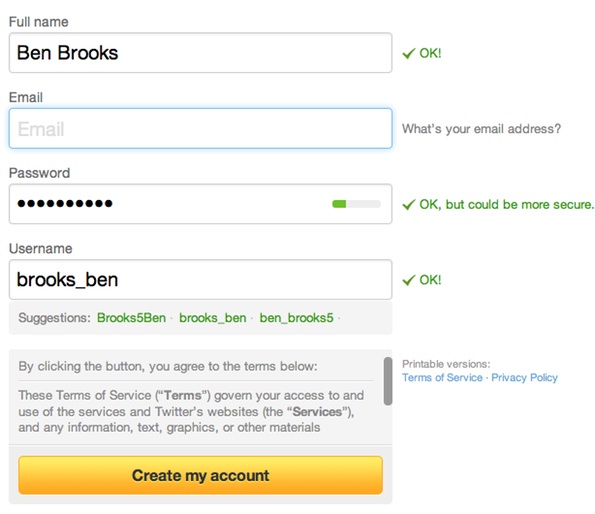Click the 'By clicking the button' agreement heading
The height and width of the screenshot is (514, 595).
pyautogui.click(x=168, y=366)
